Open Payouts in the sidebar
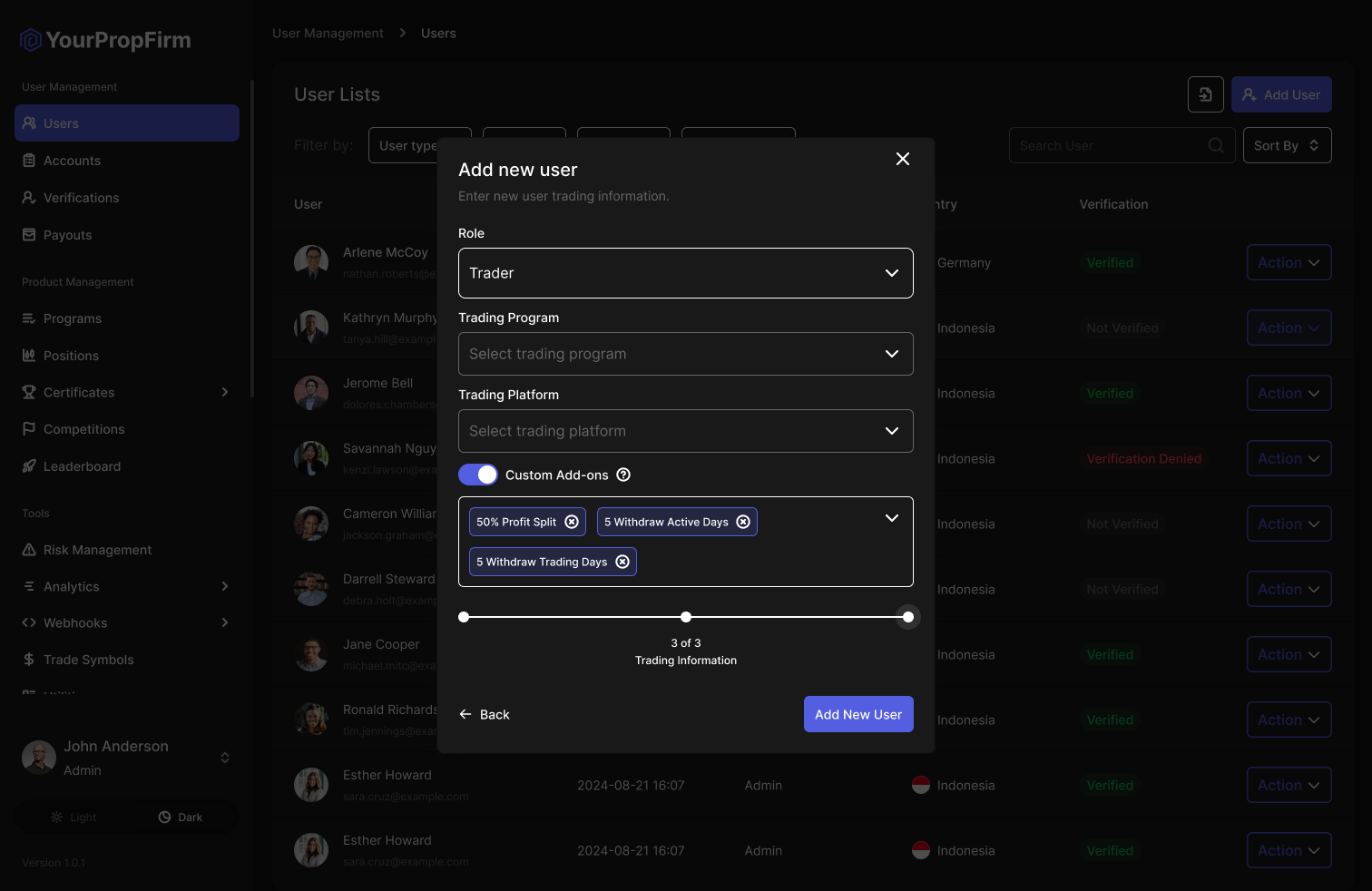The image size is (1372, 891). (x=67, y=235)
